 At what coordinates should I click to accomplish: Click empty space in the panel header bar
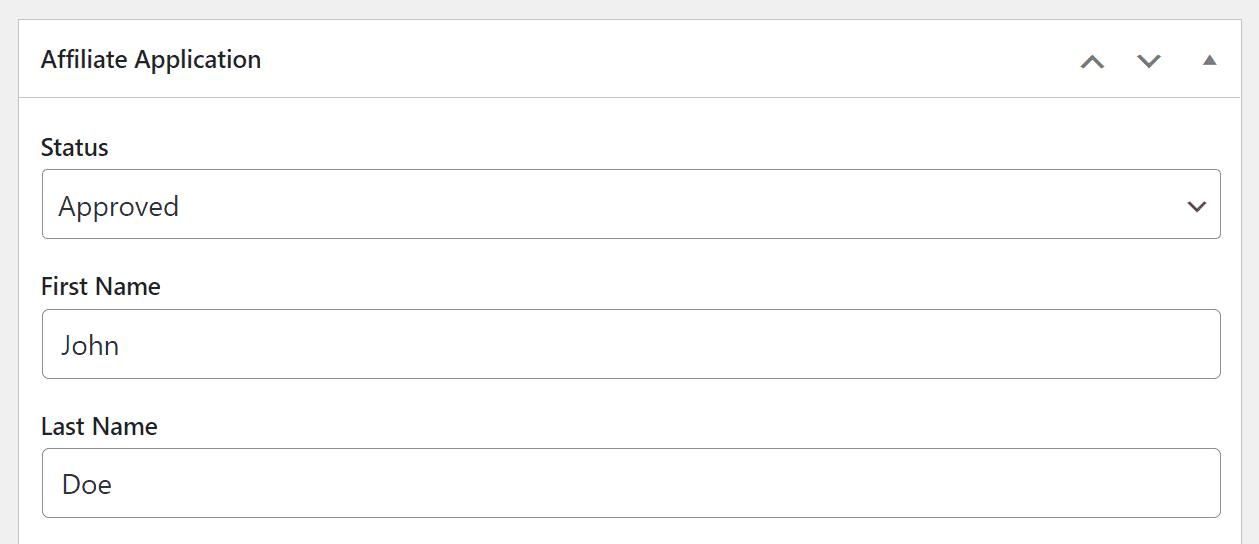click(x=660, y=60)
